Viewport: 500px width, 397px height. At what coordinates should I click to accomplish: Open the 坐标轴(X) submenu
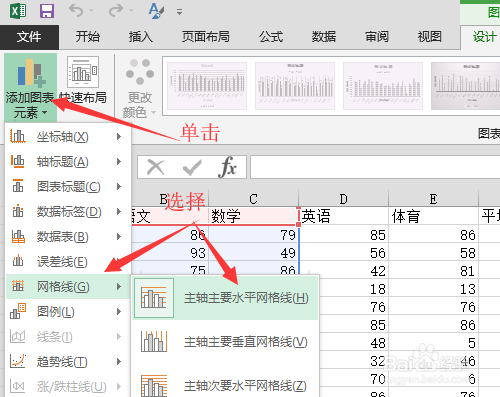pyautogui.click(x=68, y=137)
